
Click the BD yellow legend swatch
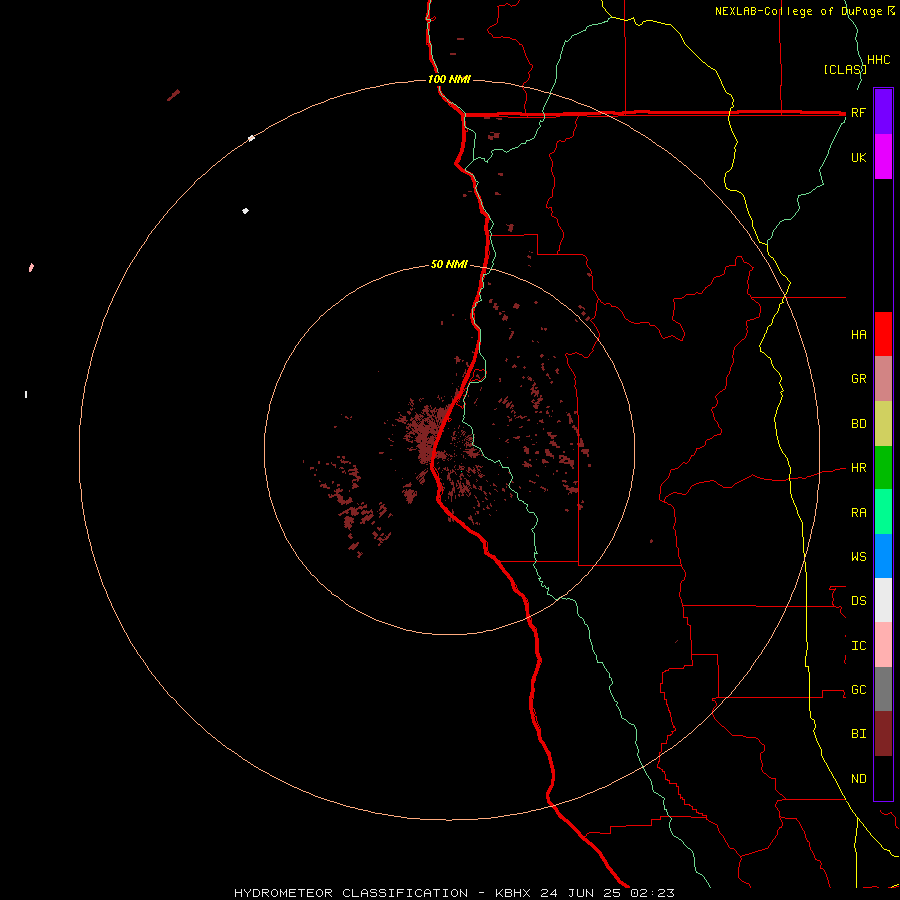coord(883,424)
